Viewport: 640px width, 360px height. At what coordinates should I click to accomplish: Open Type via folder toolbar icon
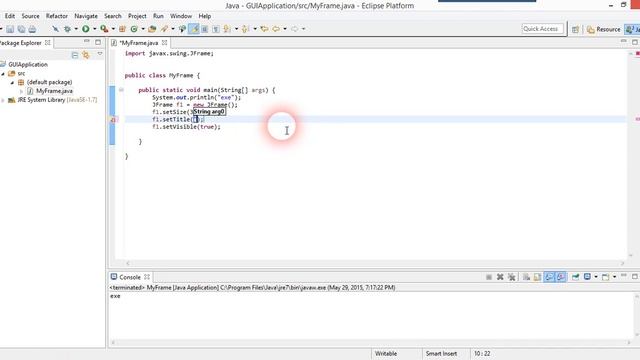tap(152, 29)
